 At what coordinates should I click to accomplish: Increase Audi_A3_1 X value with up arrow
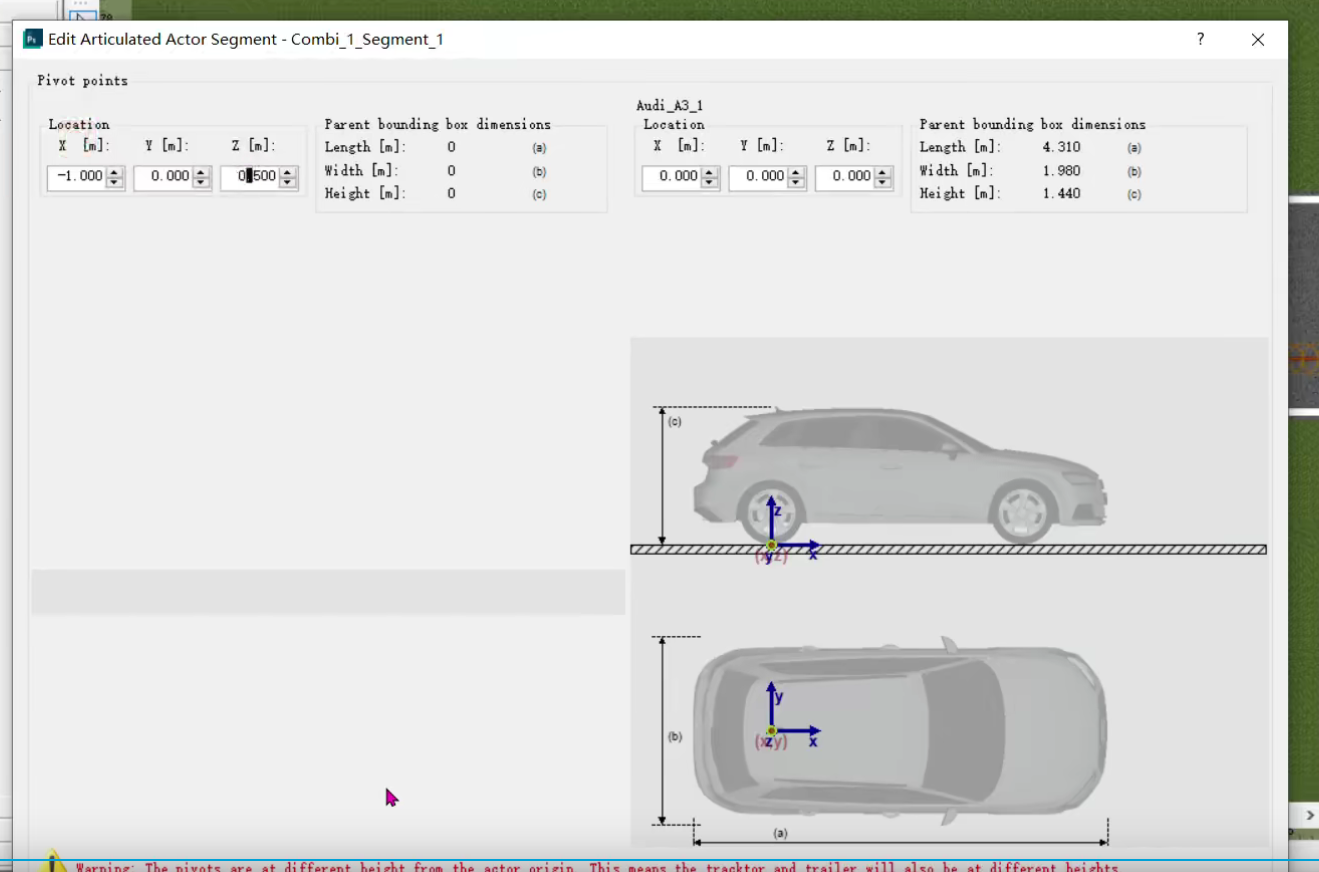tap(710, 172)
